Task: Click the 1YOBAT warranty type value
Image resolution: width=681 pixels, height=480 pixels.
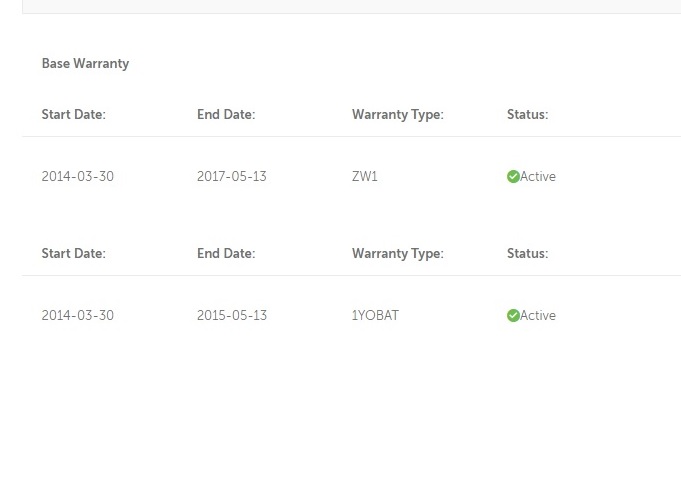Action: [x=375, y=316]
